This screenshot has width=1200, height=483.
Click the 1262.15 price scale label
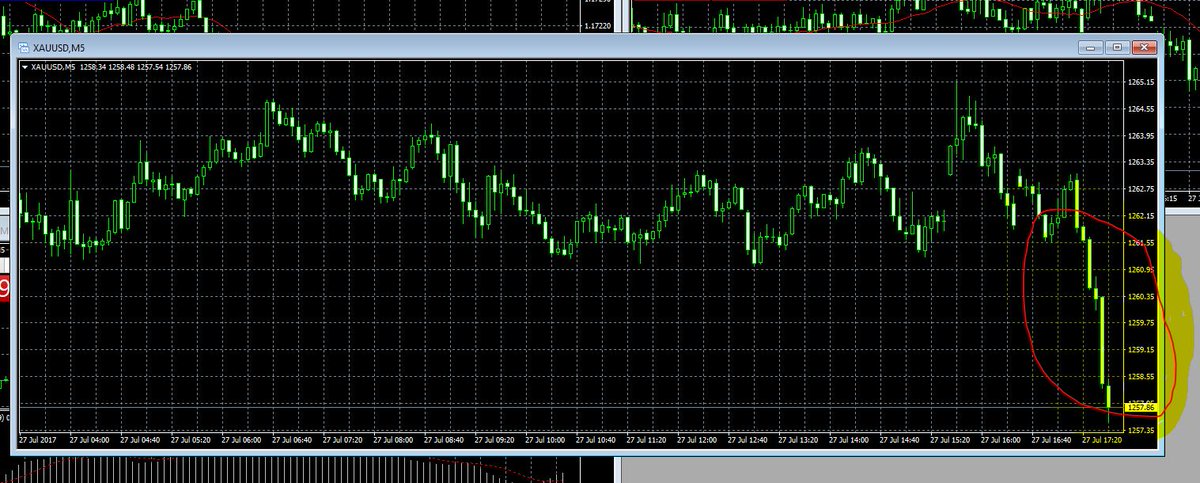tap(1141, 216)
